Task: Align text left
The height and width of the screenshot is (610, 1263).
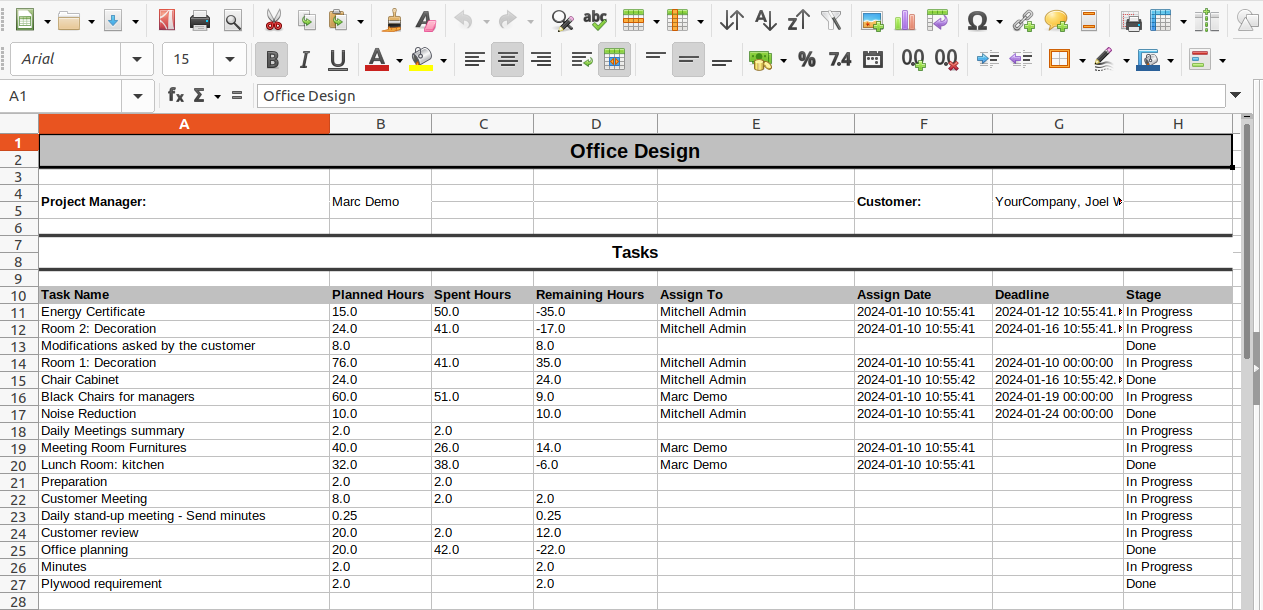Action: 475,60
